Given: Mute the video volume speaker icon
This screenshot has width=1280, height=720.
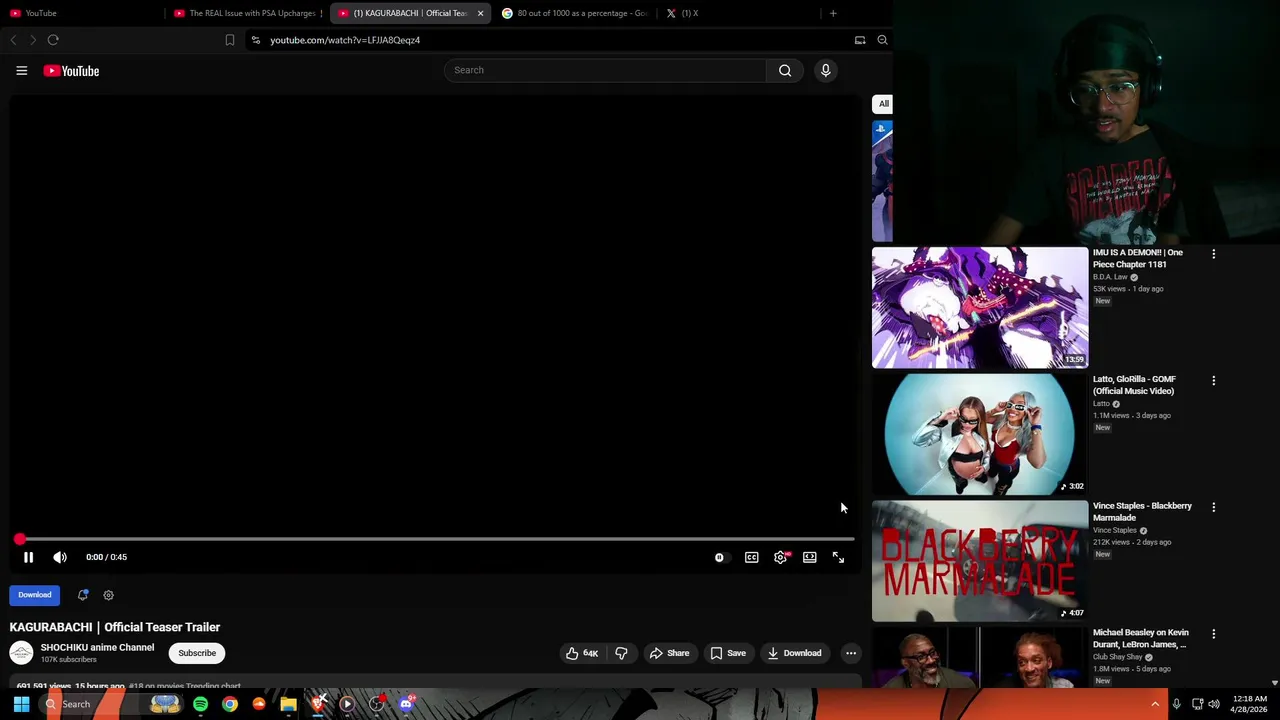Looking at the screenshot, I should pos(60,557).
